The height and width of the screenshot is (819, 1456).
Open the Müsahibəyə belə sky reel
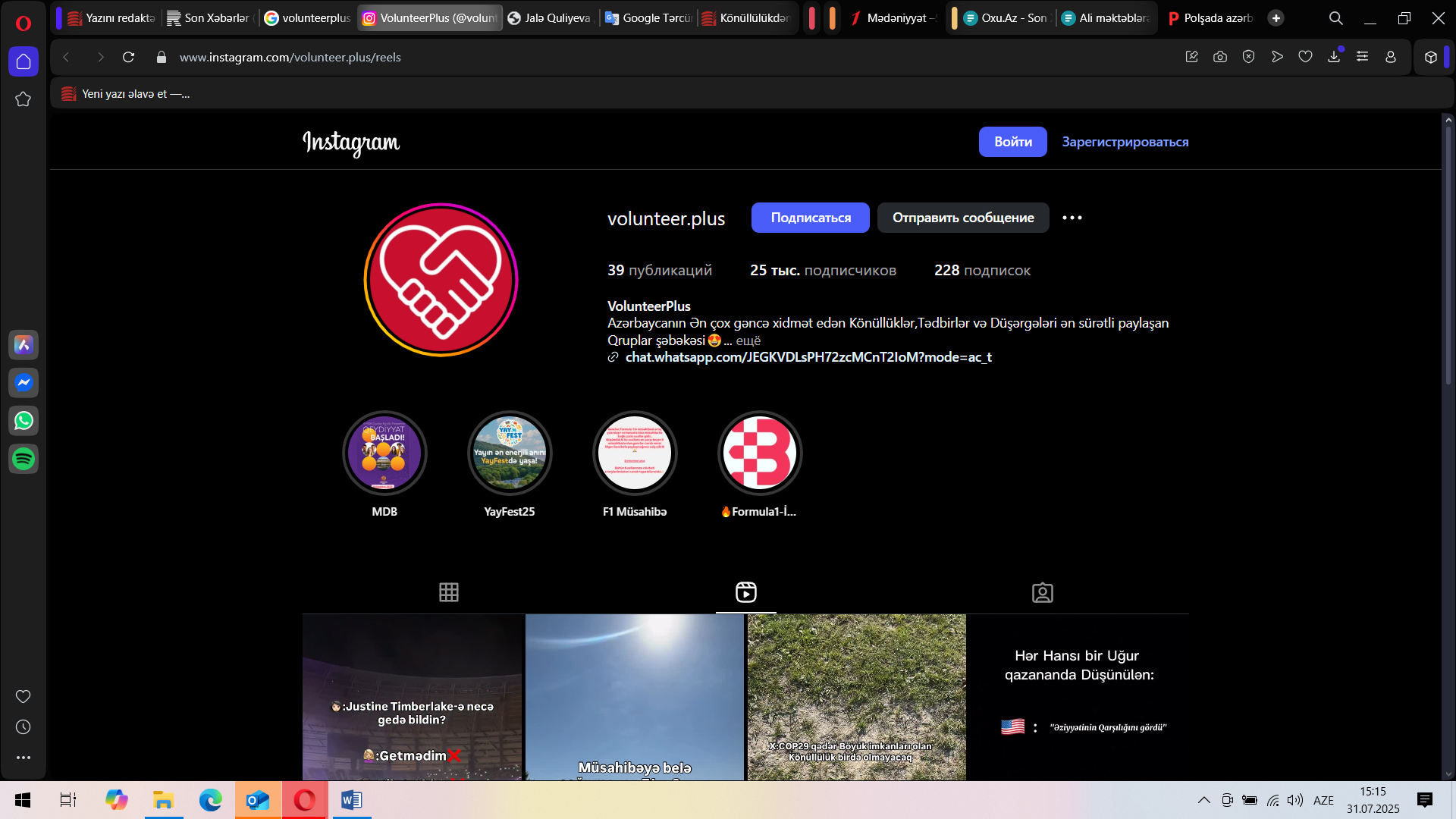pyautogui.click(x=635, y=697)
